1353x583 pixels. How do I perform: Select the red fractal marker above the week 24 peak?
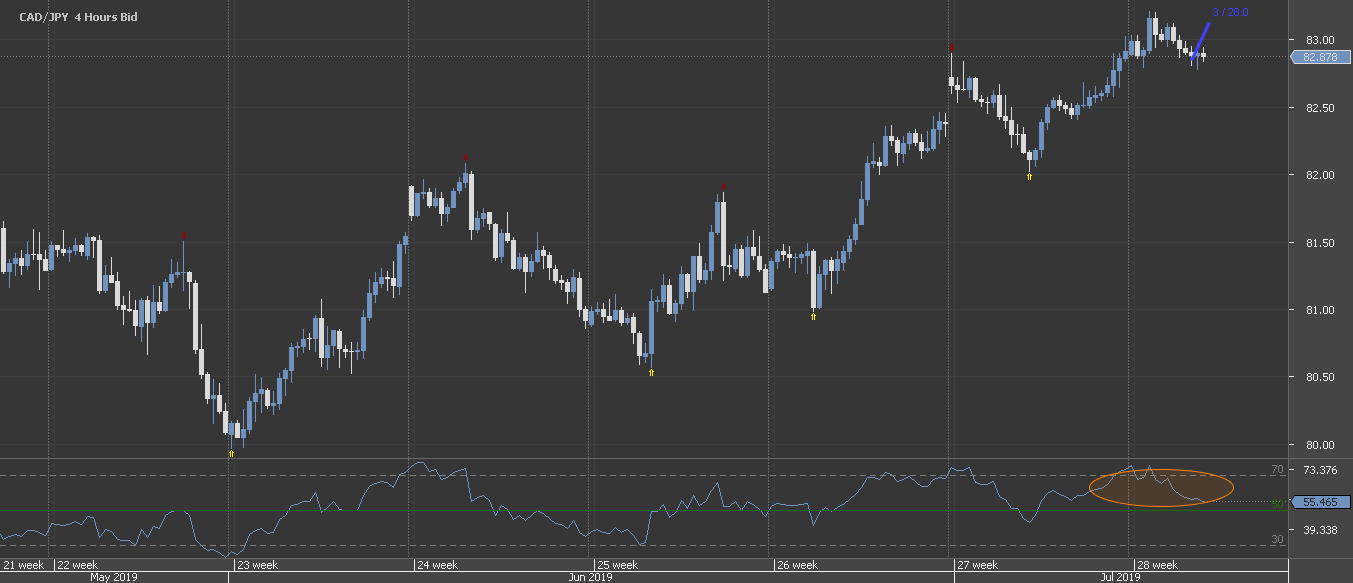click(465, 157)
